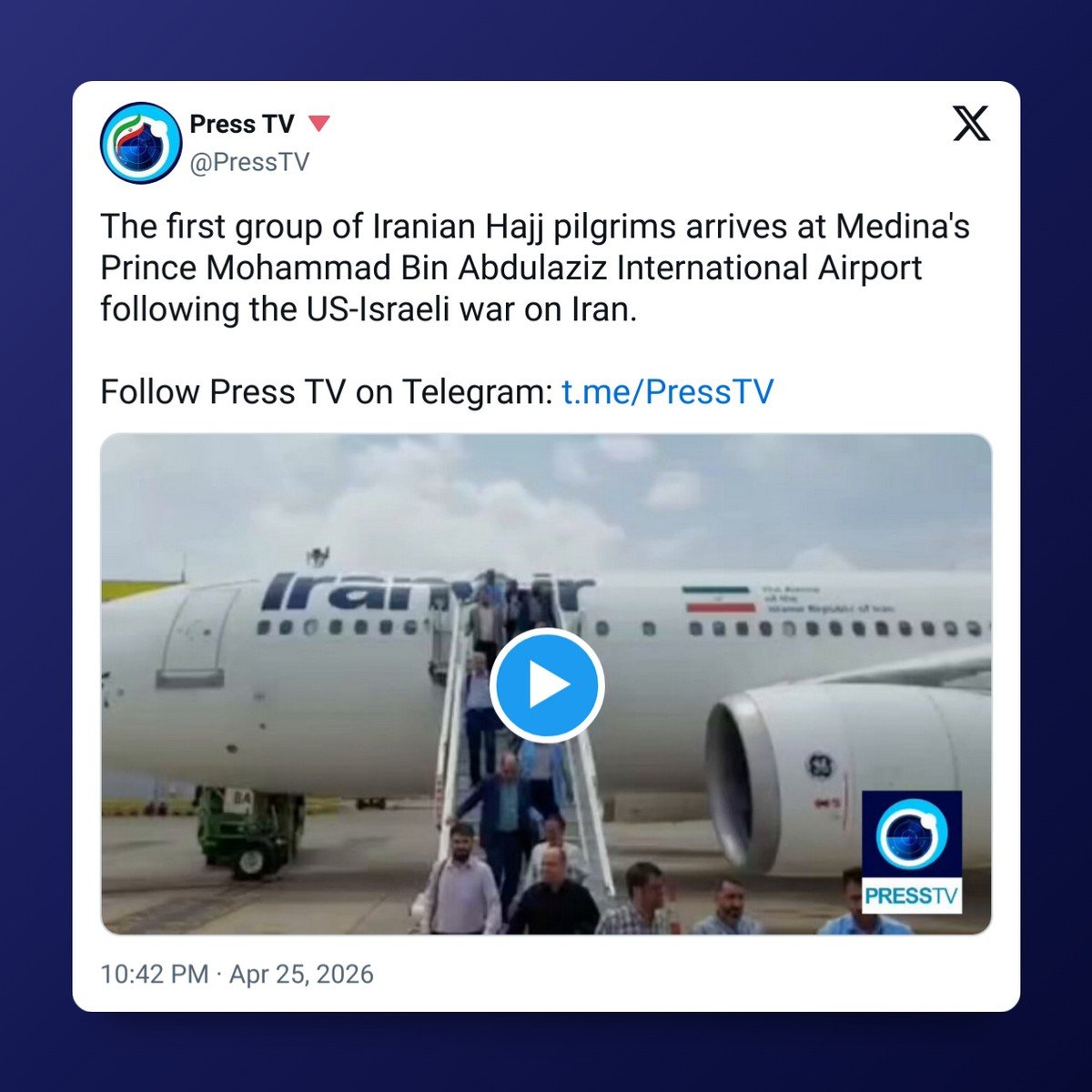Click the dark blue background outside the card

[x=36, y=546]
